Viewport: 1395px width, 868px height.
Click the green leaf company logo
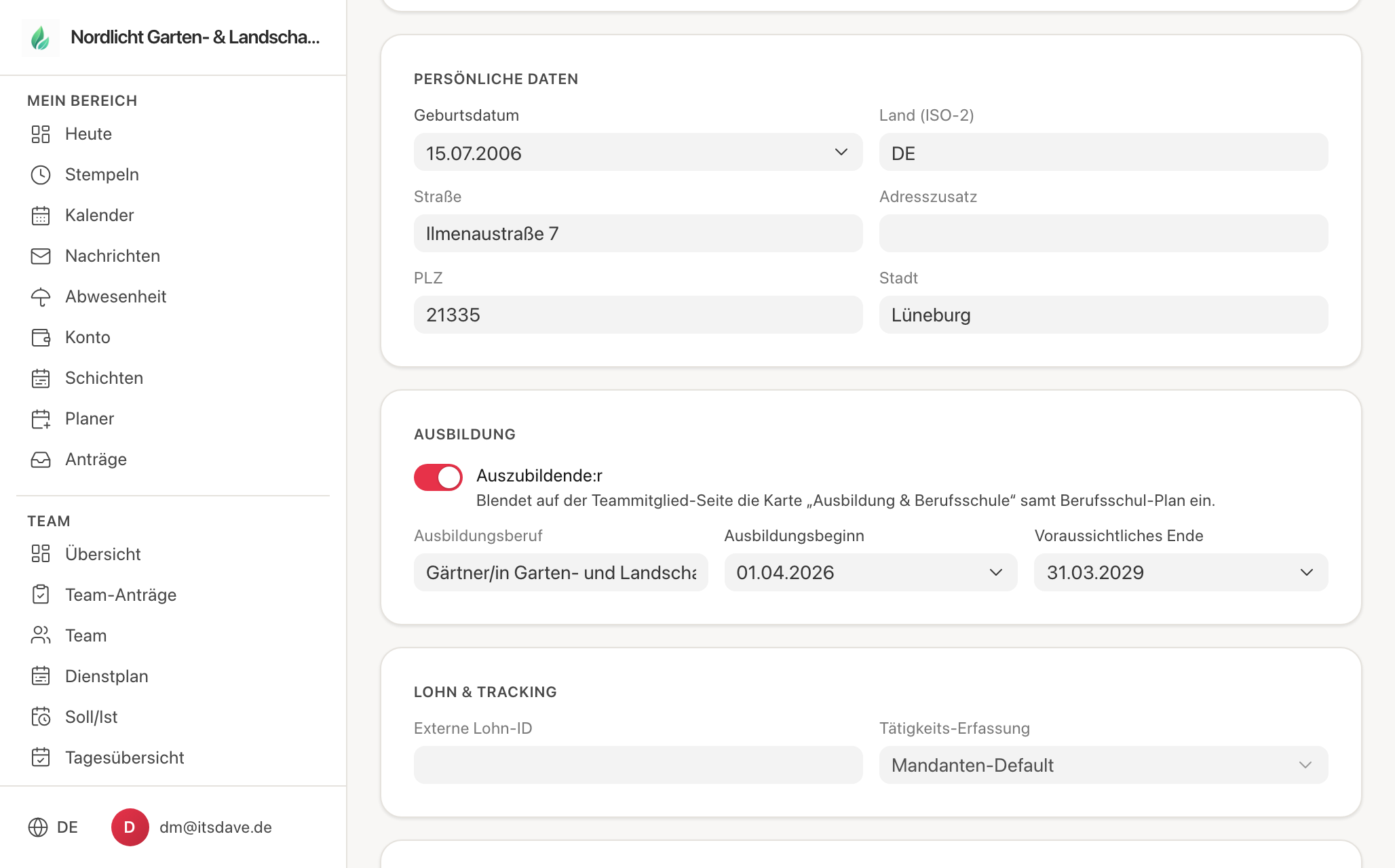click(41, 37)
